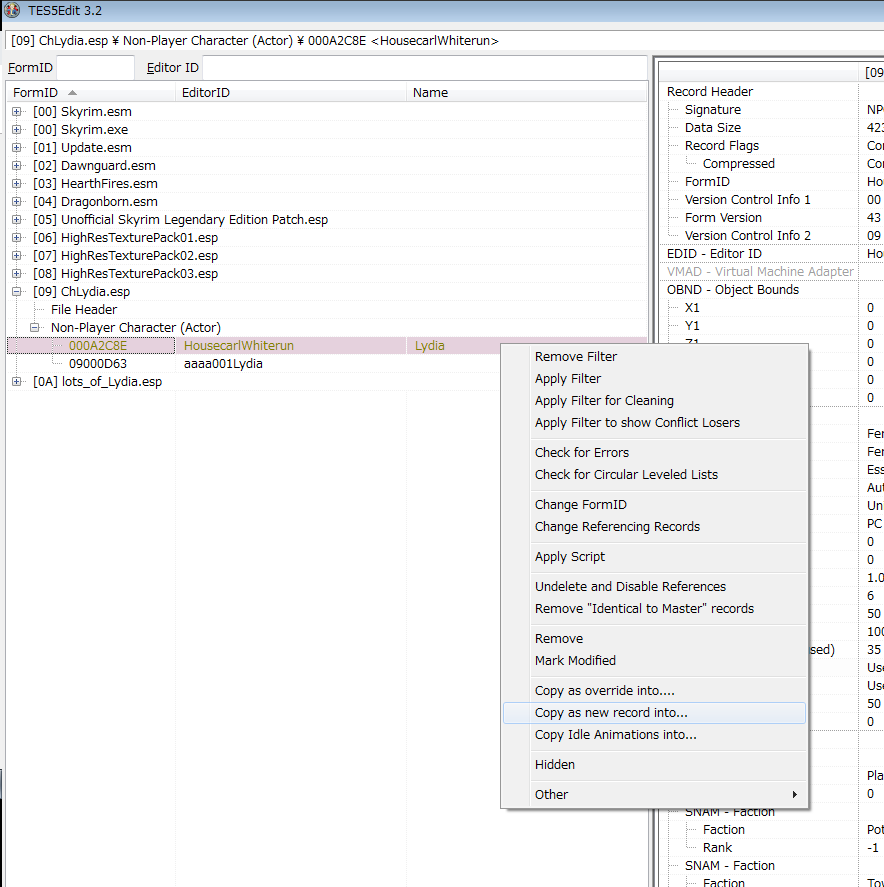Image resolution: width=884 pixels, height=887 pixels.
Task: Focus the FormID search field
Action: point(96,68)
